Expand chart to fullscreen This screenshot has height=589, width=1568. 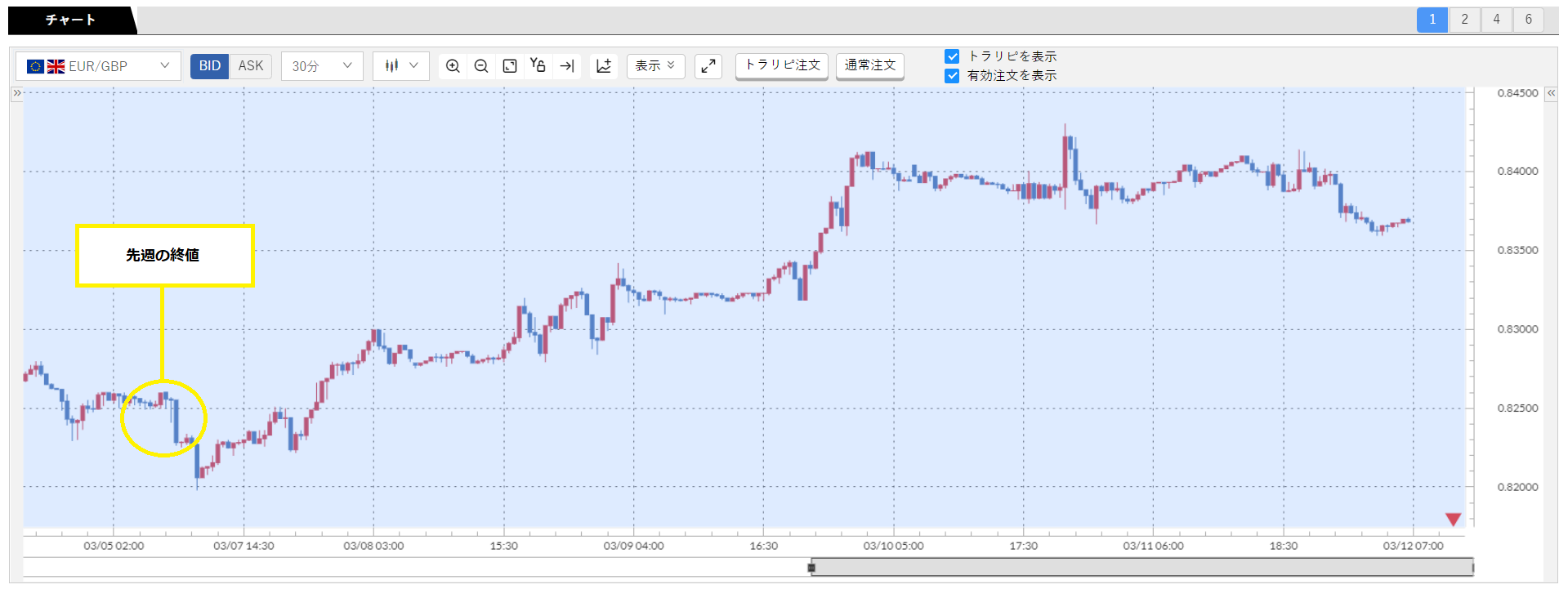click(x=708, y=66)
